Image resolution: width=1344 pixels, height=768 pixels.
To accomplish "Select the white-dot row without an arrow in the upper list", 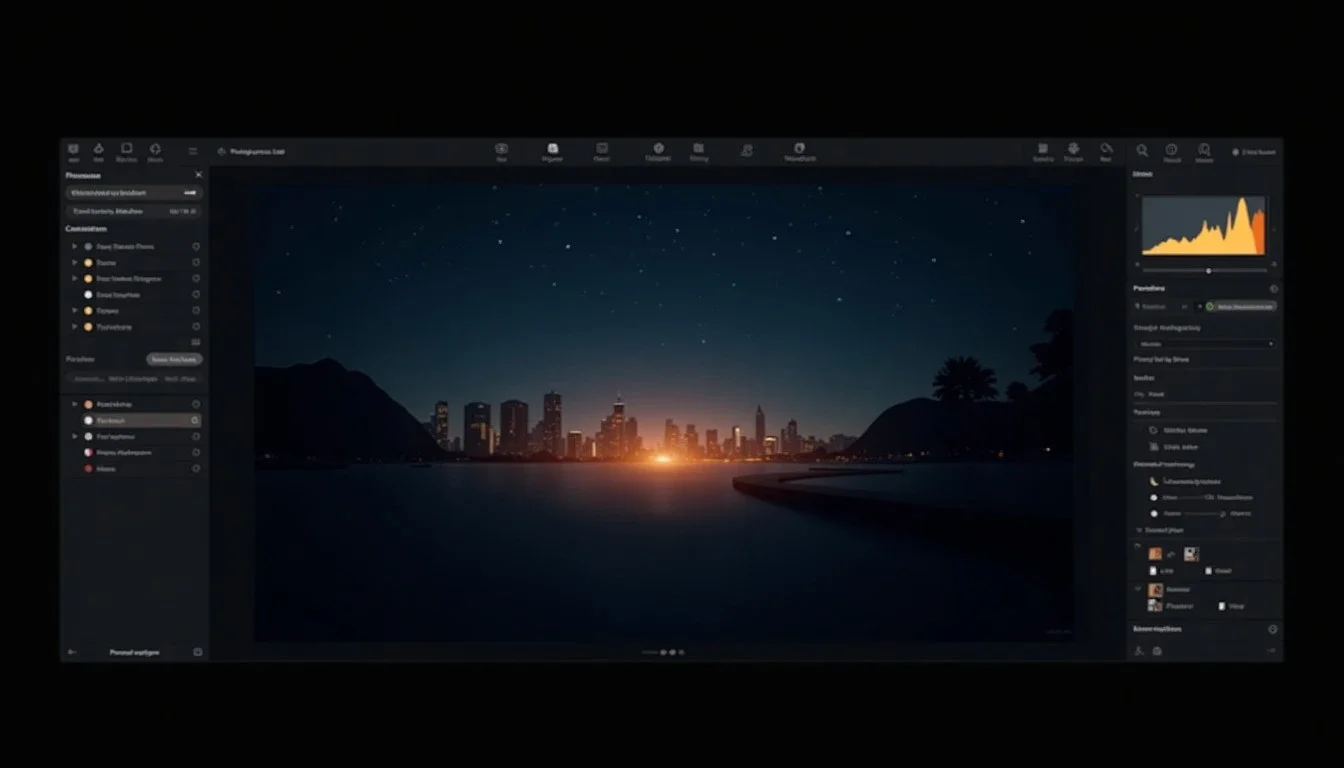I will click(135, 295).
